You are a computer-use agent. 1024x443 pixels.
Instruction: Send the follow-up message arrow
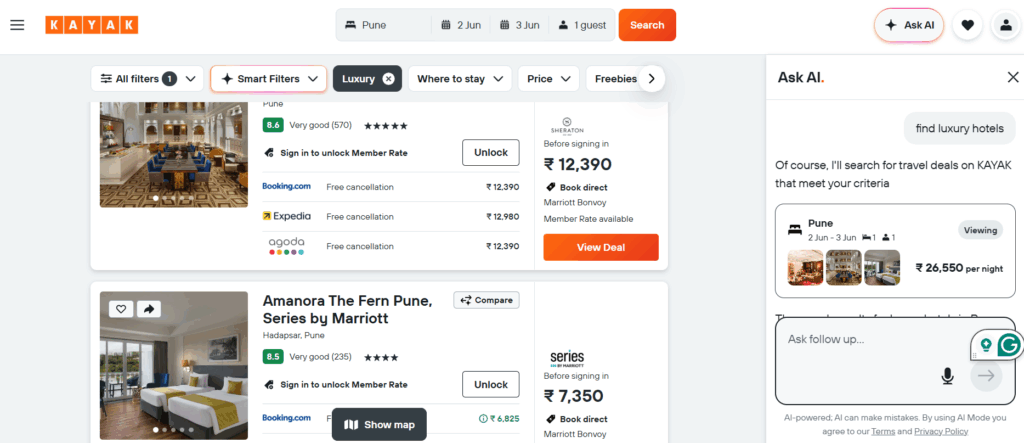pyautogui.click(x=986, y=376)
